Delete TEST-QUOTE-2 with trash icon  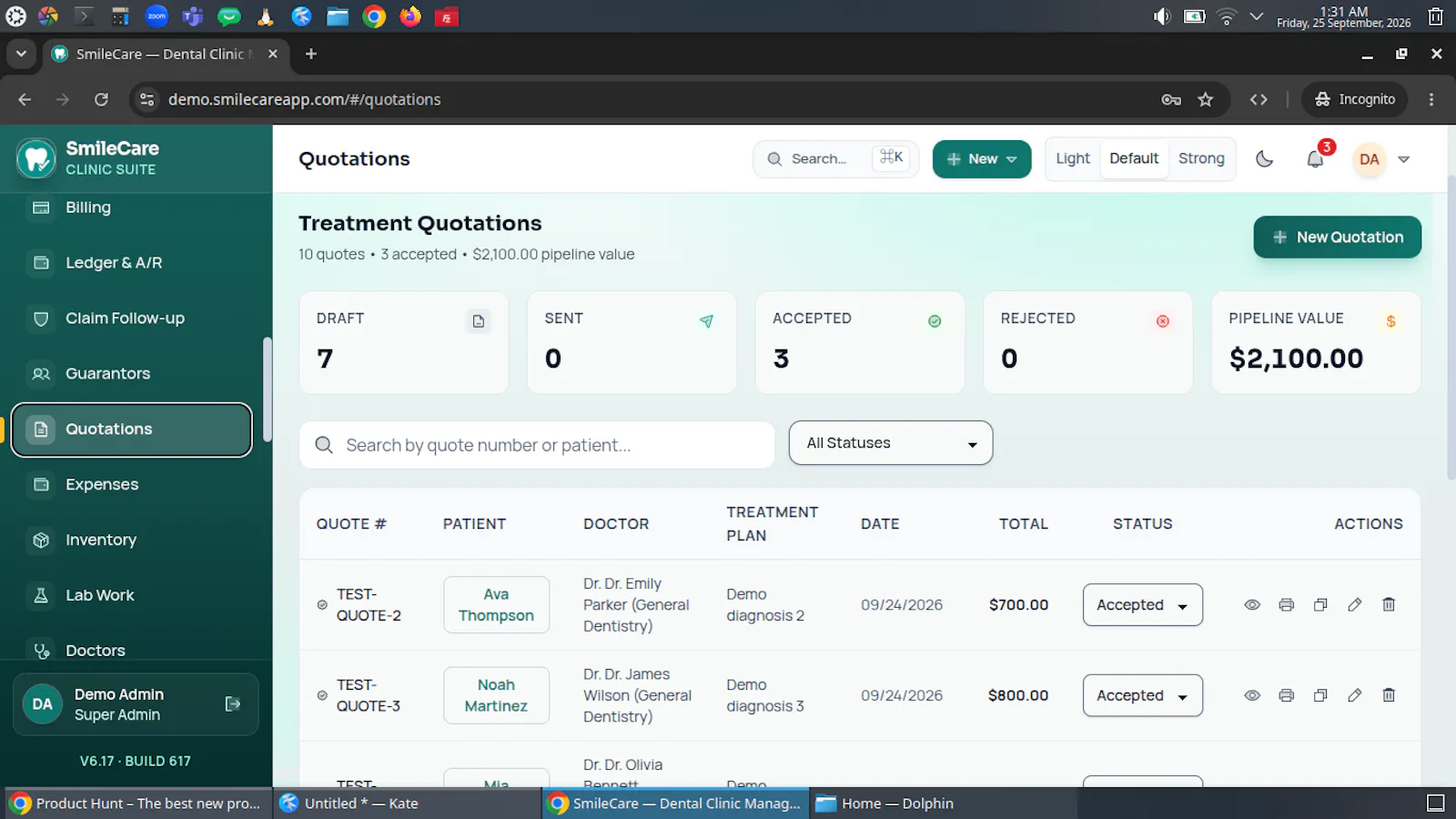[1389, 605]
